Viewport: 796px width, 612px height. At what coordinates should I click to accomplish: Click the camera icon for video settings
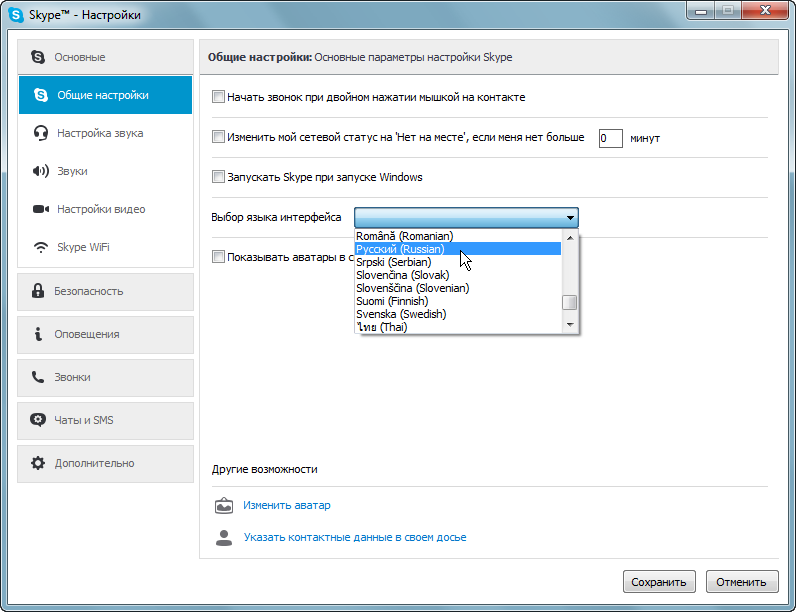tap(40, 209)
